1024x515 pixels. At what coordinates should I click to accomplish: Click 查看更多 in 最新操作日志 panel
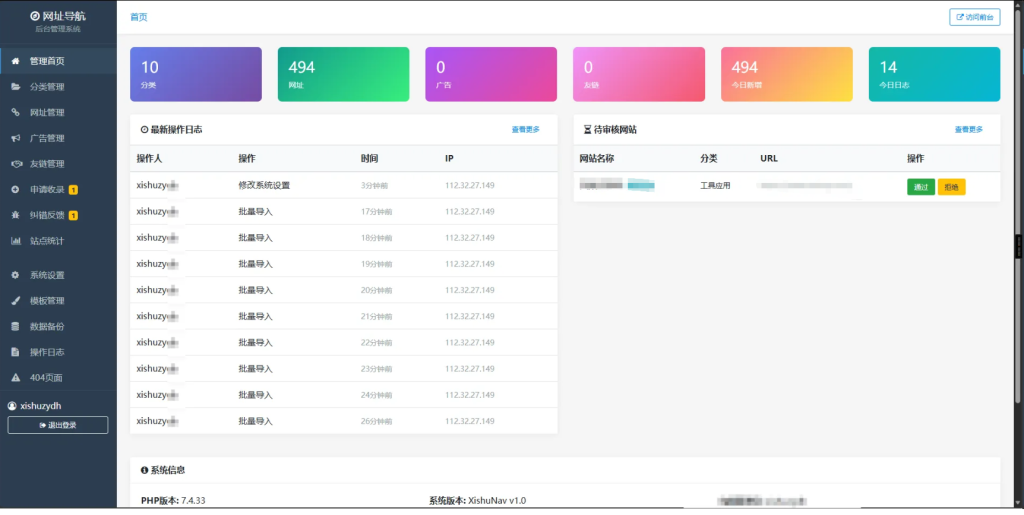click(x=526, y=130)
